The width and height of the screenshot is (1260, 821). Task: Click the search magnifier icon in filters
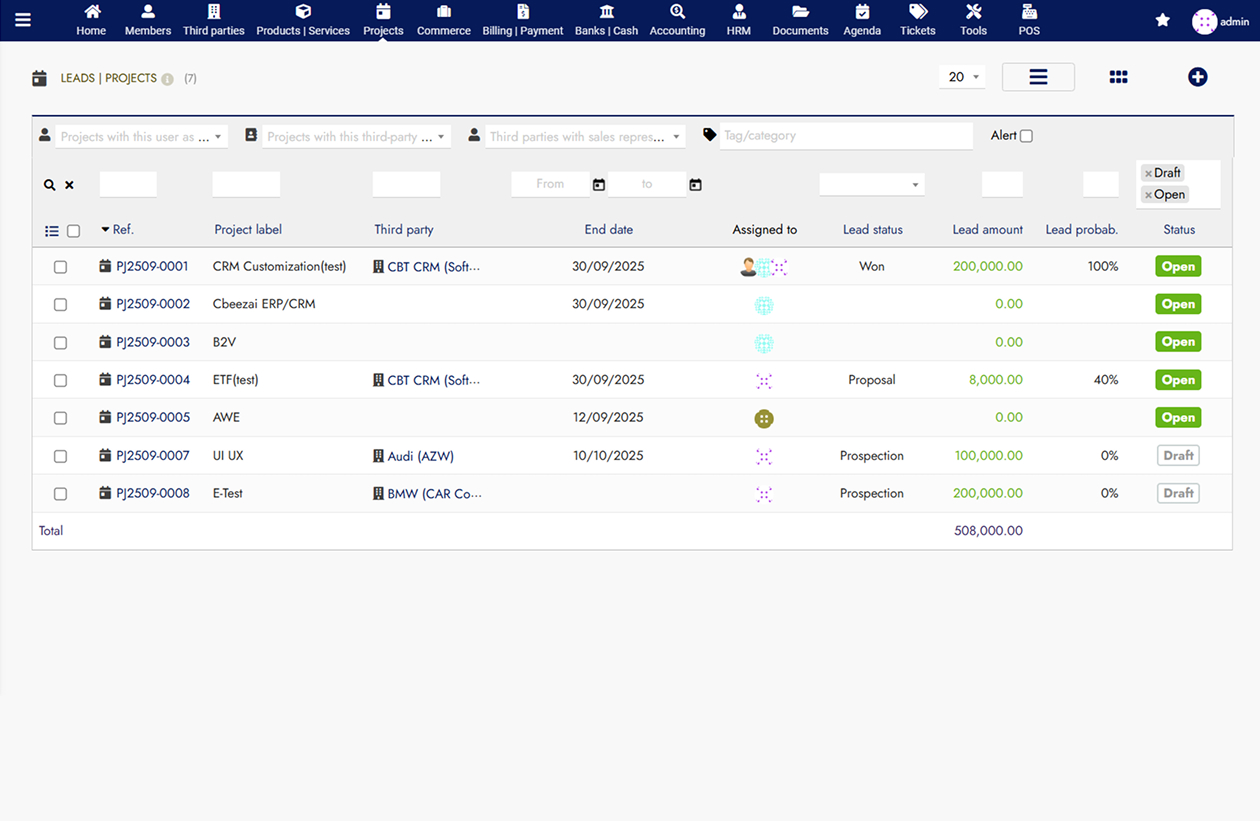pyautogui.click(x=49, y=185)
